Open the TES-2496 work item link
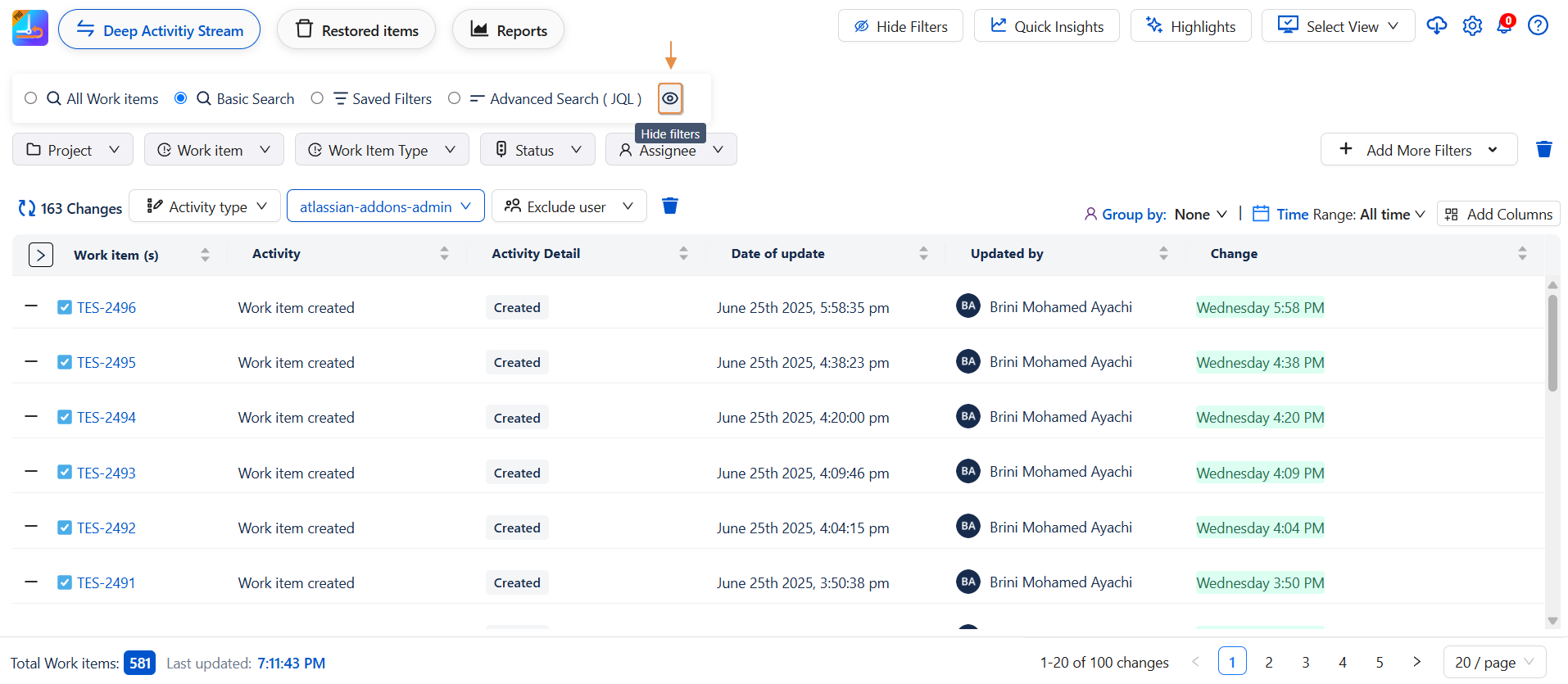 tap(106, 308)
